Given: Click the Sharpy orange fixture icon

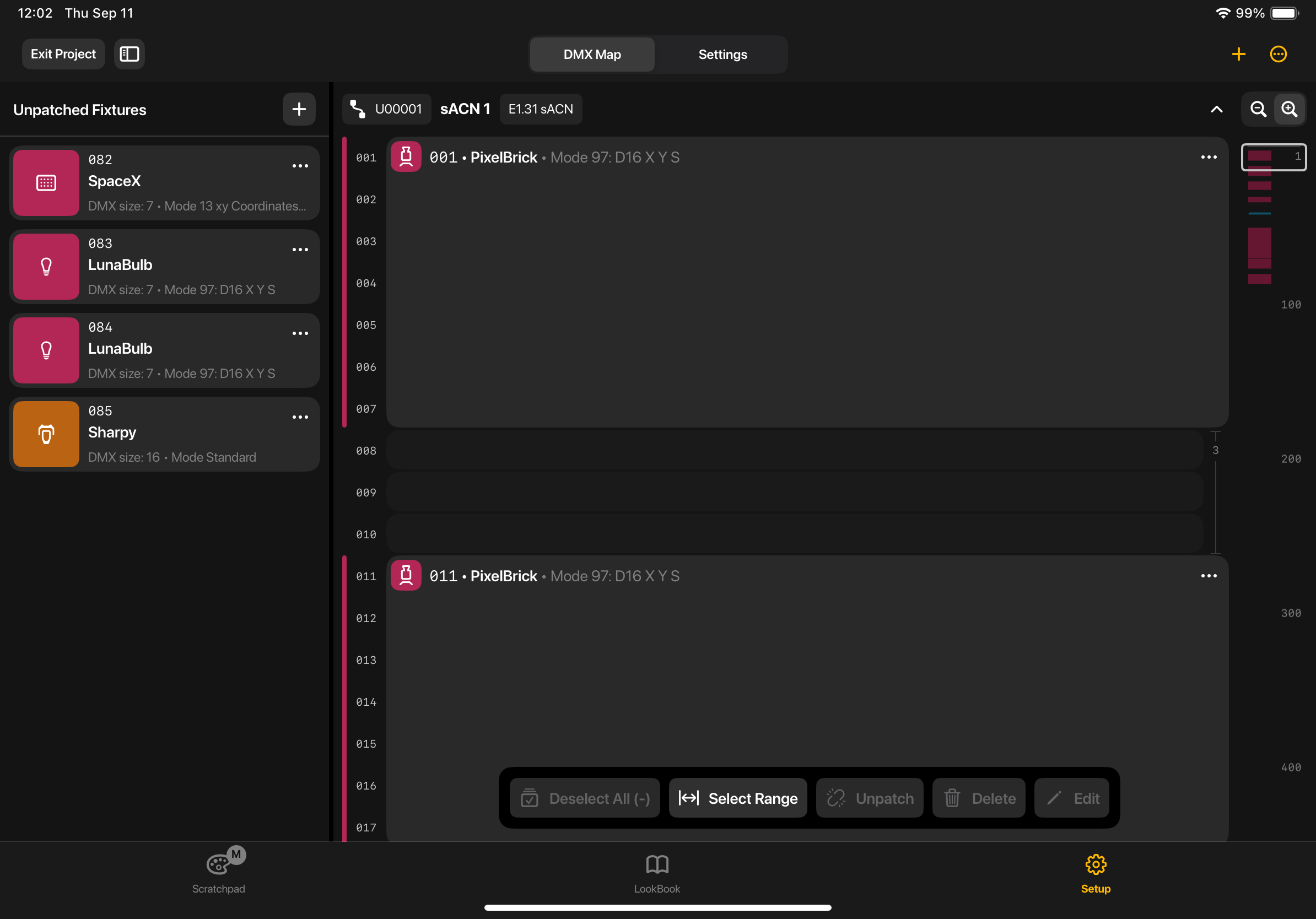Looking at the screenshot, I should pos(46,434).
